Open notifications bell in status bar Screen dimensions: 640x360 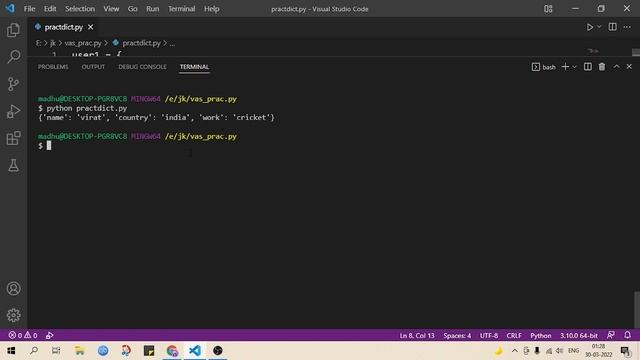[627, 335]
